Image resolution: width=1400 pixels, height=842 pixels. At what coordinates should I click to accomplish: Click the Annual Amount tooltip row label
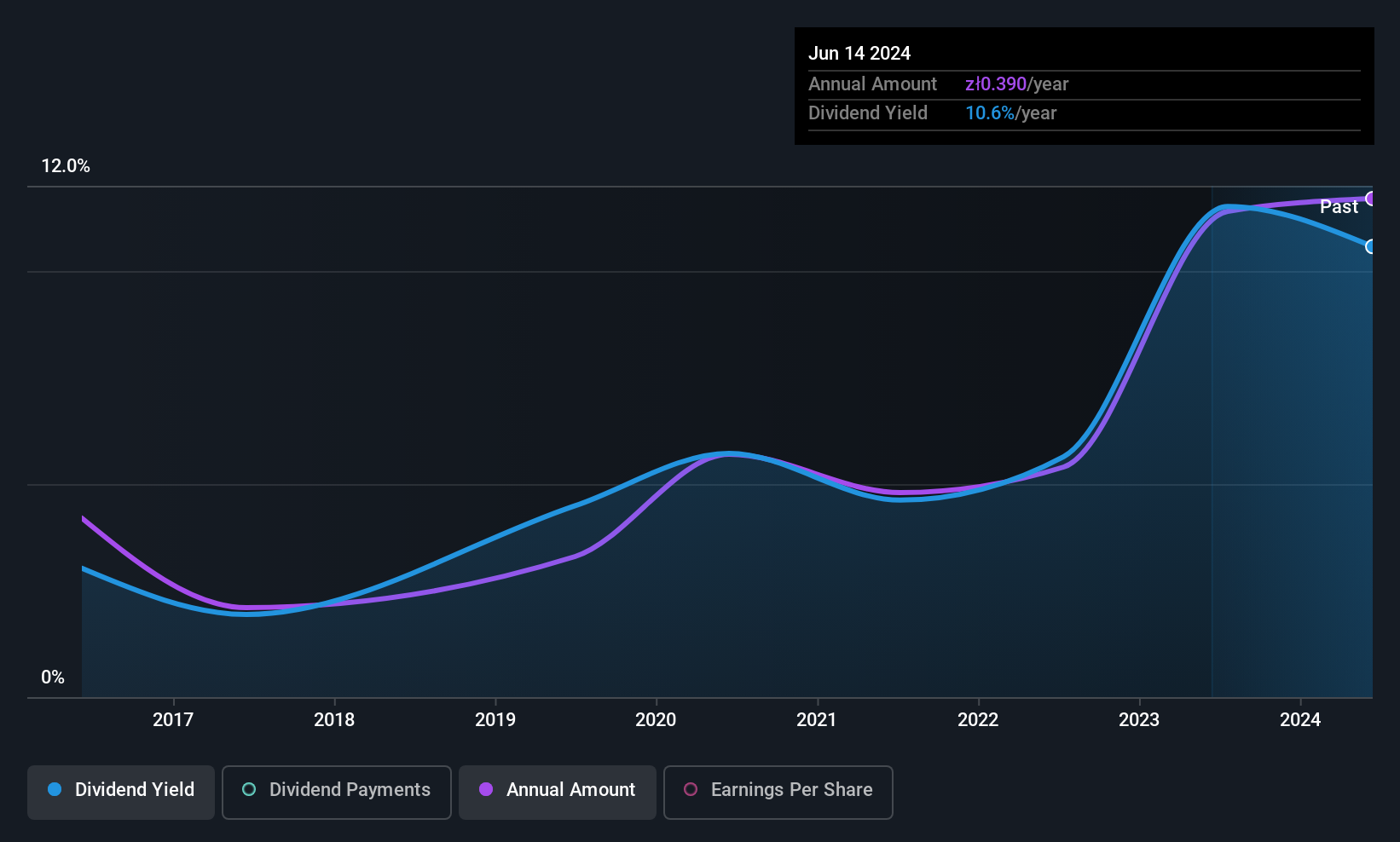pyautogui.click(x=872, y=84)
